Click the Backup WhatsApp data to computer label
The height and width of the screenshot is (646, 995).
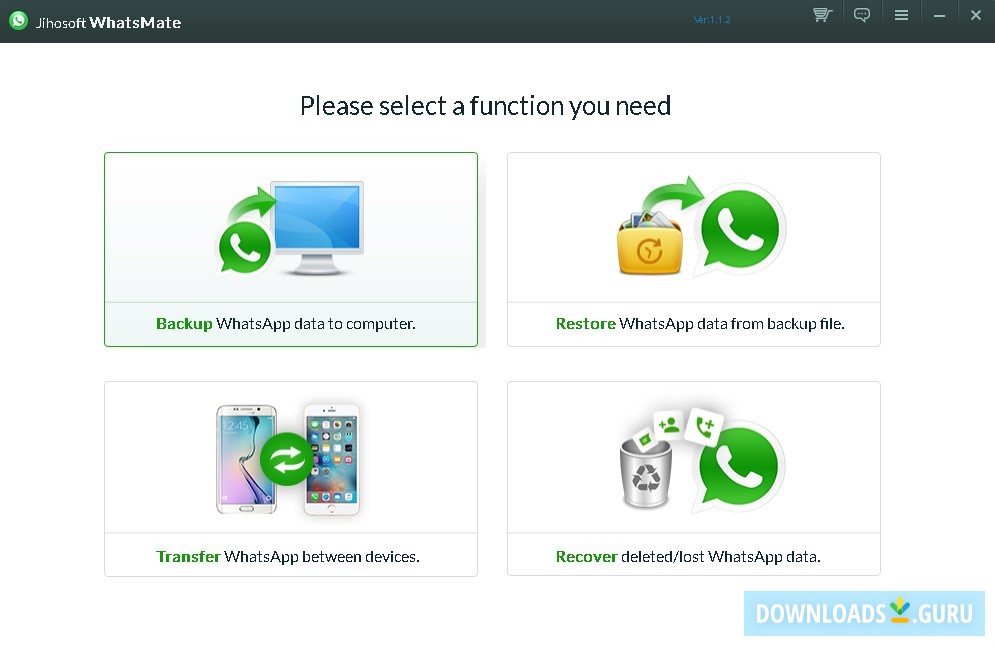point(286,324)
